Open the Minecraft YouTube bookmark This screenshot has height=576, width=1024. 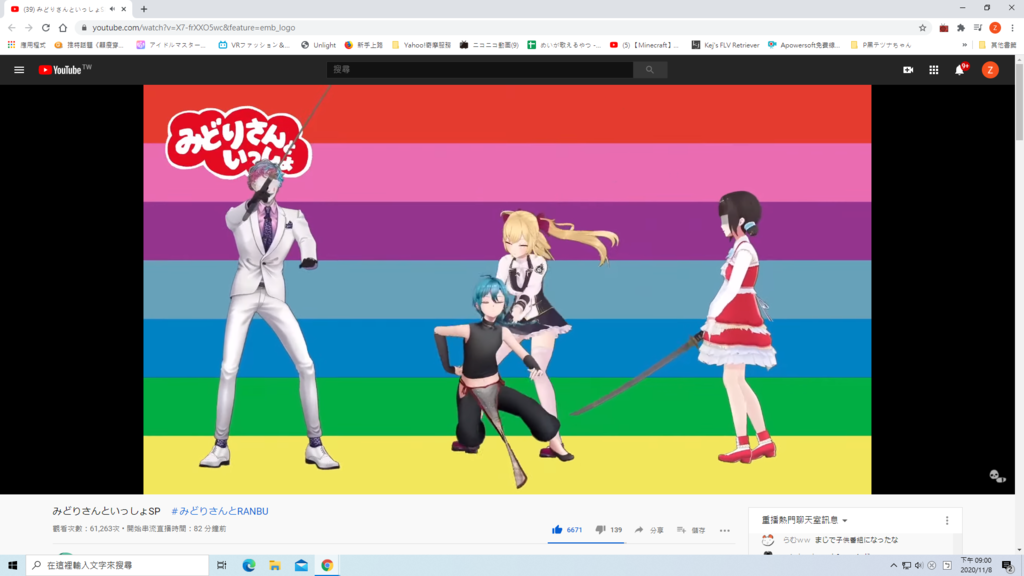click(644, 45)
